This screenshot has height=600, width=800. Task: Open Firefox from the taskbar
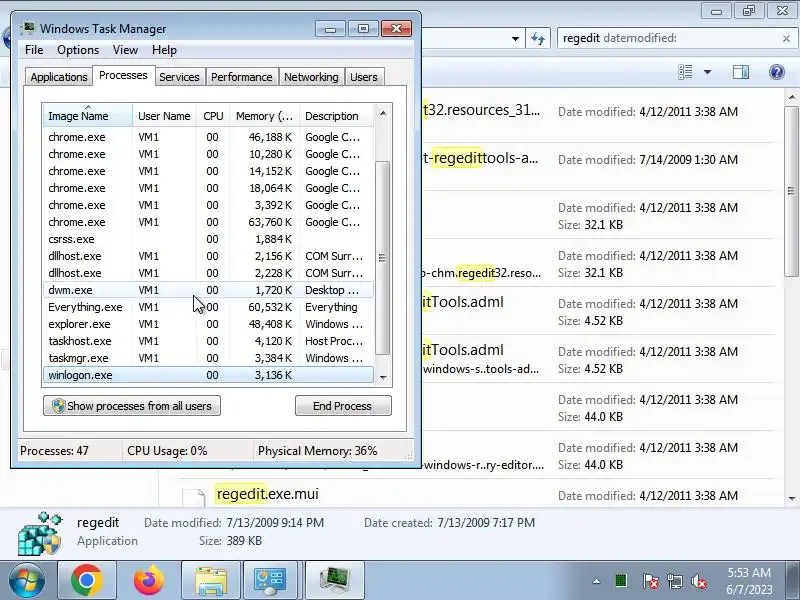148,580
